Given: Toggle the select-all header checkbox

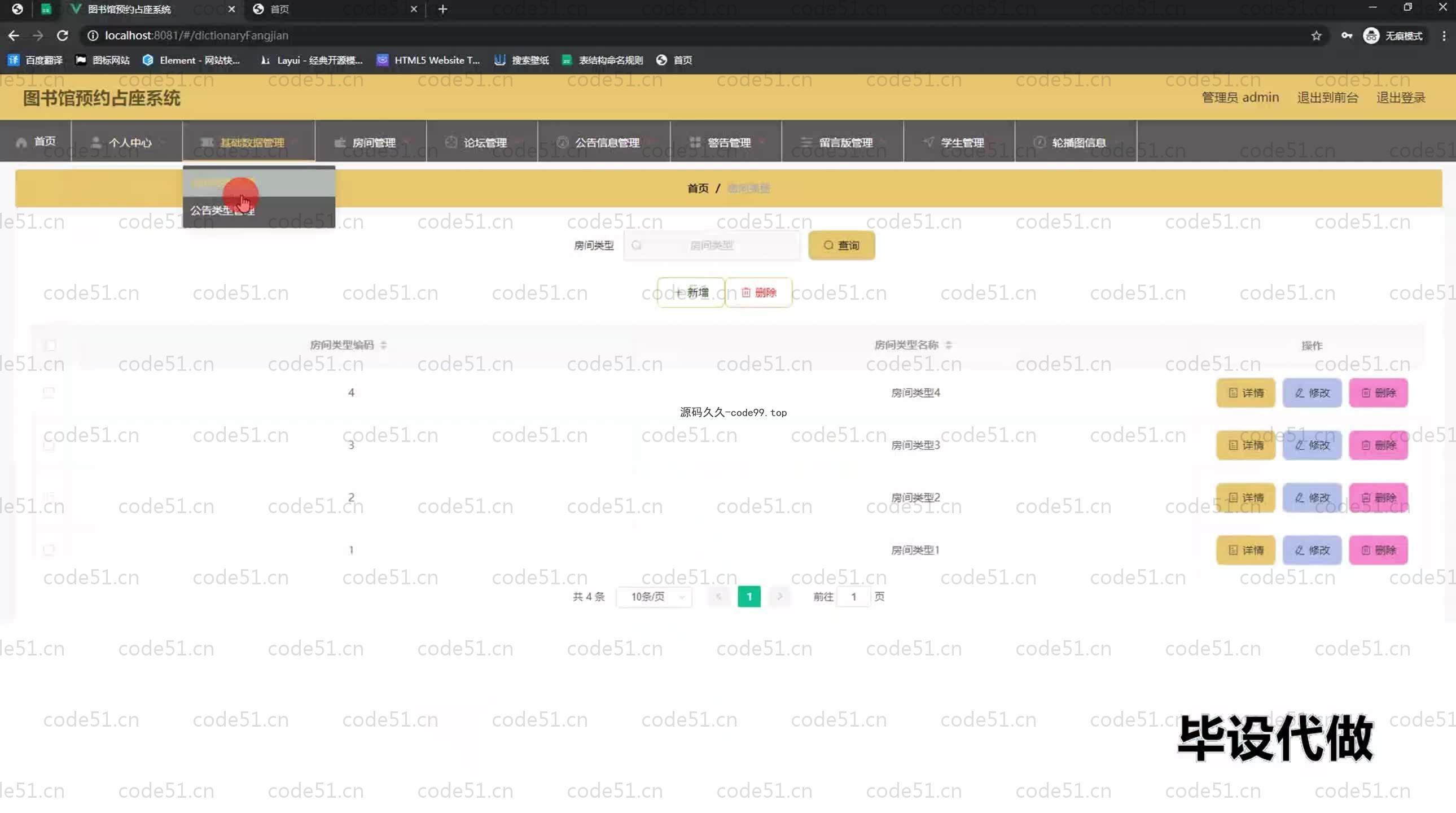Looking at the screenshot, I should click(50, 345).
